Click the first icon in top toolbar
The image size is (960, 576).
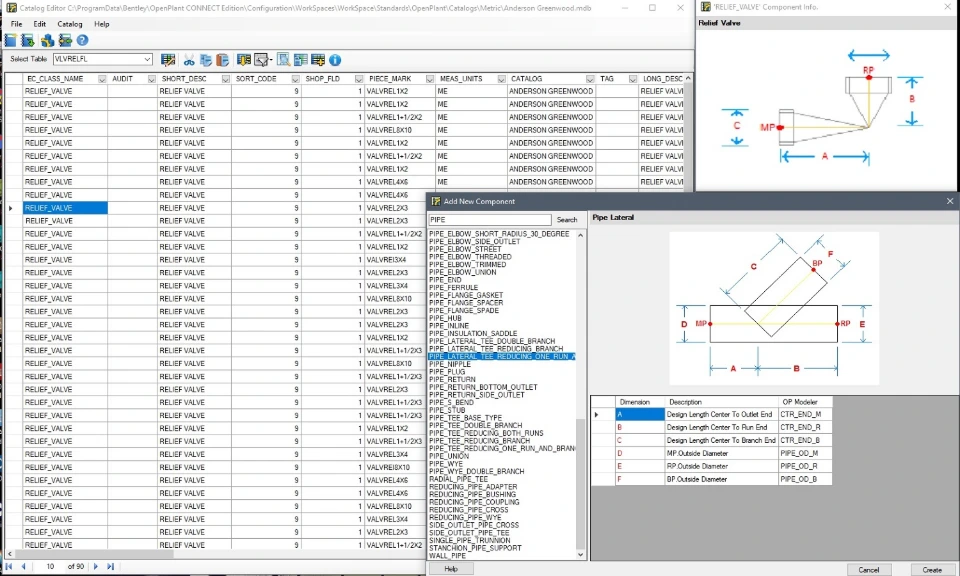tap(10, 40)
